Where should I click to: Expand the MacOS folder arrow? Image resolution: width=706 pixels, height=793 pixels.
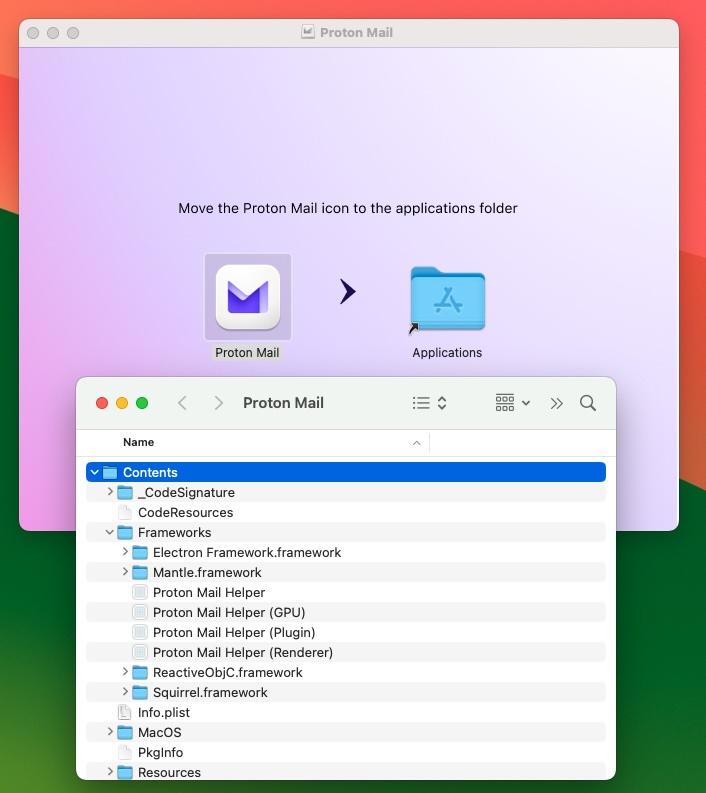pos(110,731)
